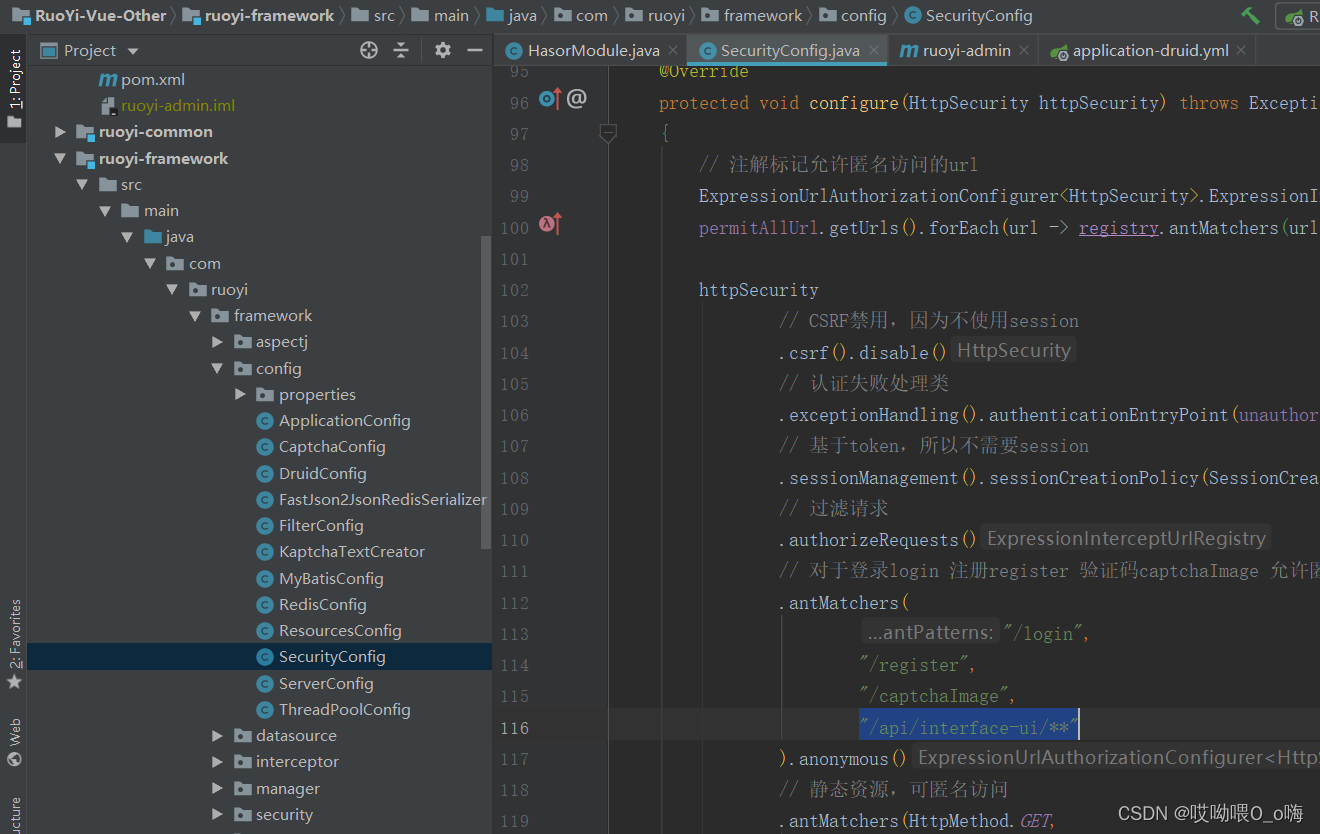Collapse all nodes in Project tree

pos(399,50)
